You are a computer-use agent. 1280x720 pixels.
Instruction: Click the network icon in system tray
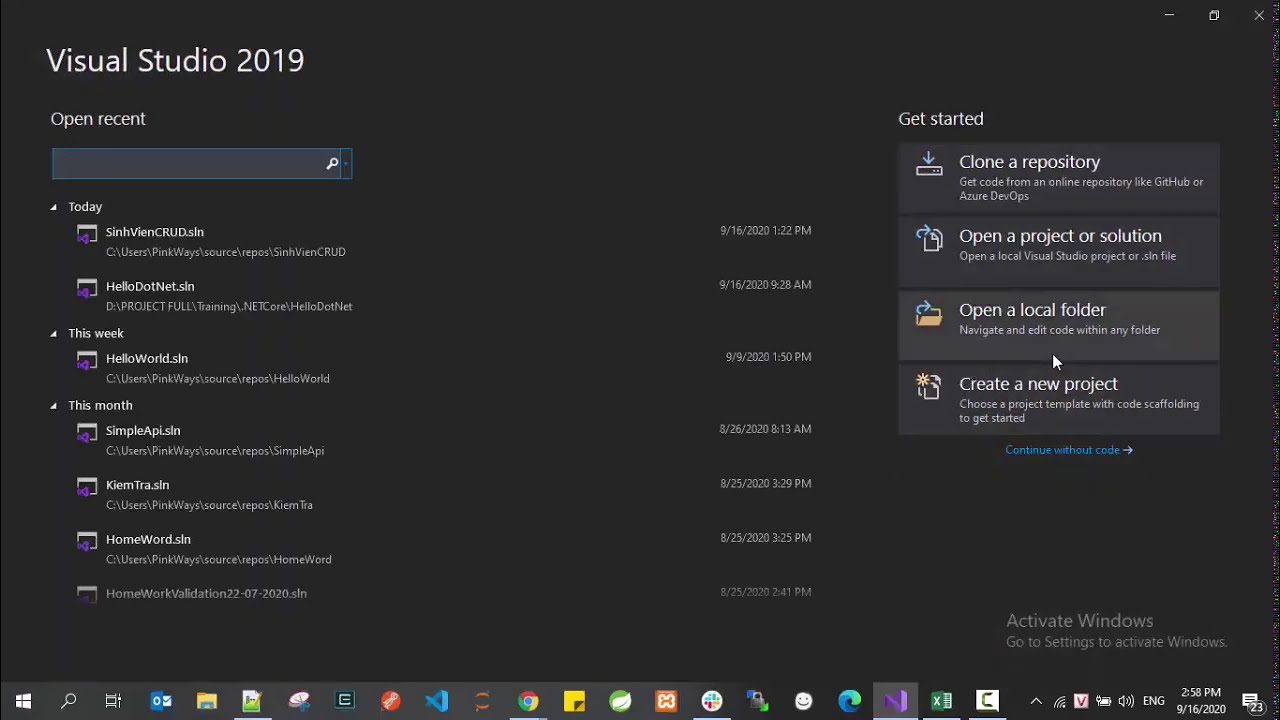(1059, 701)
